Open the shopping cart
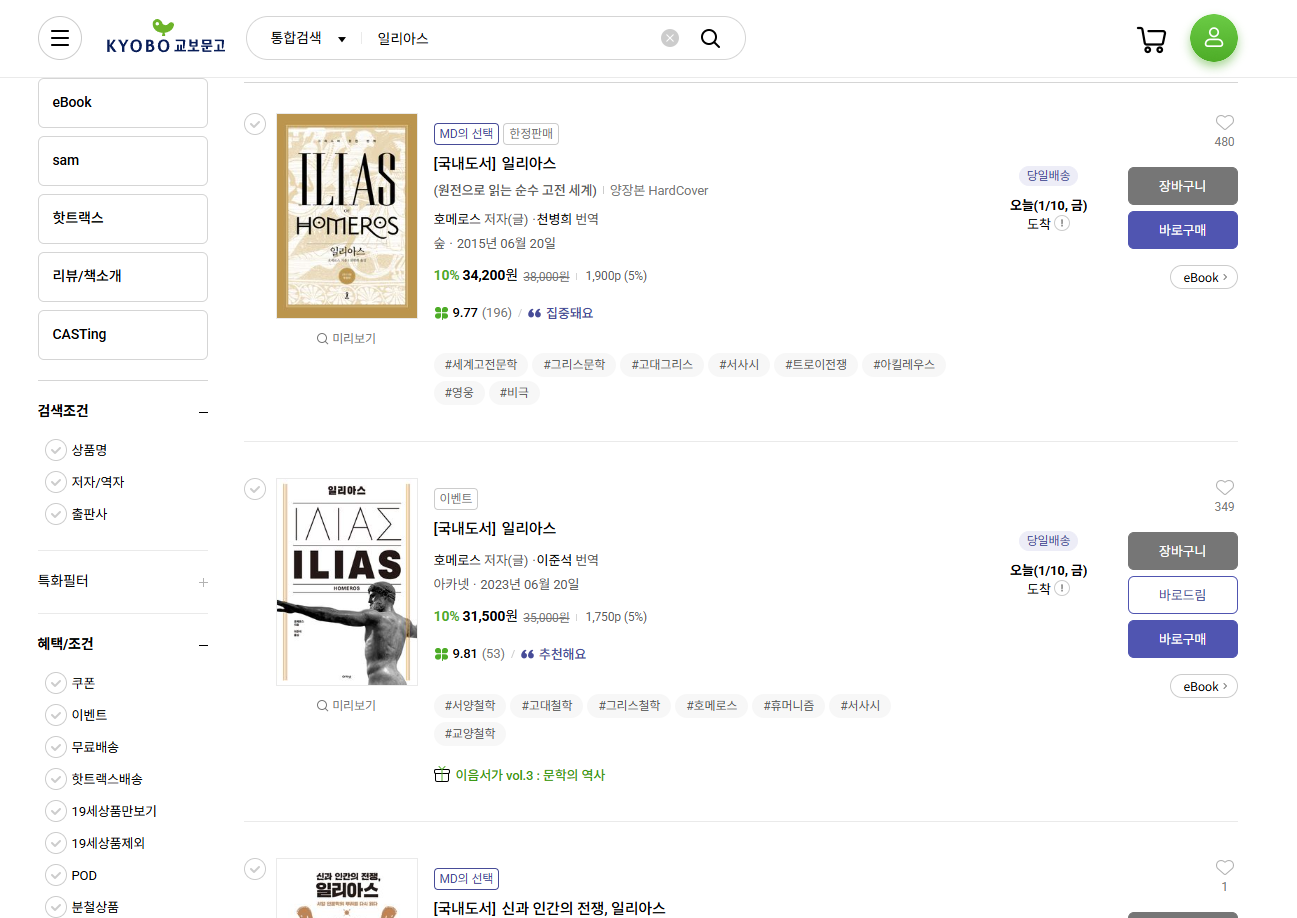 click(x=1152, y=39)
